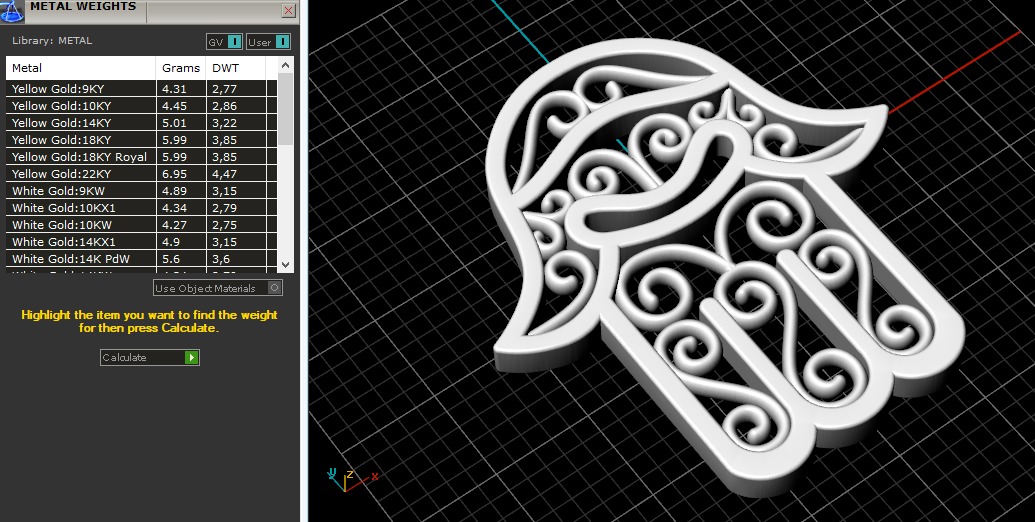Image resolution: width=1035 pixels, height=522 pixels.
Task: Click the 4.31 grams cell
Action: 181,88
